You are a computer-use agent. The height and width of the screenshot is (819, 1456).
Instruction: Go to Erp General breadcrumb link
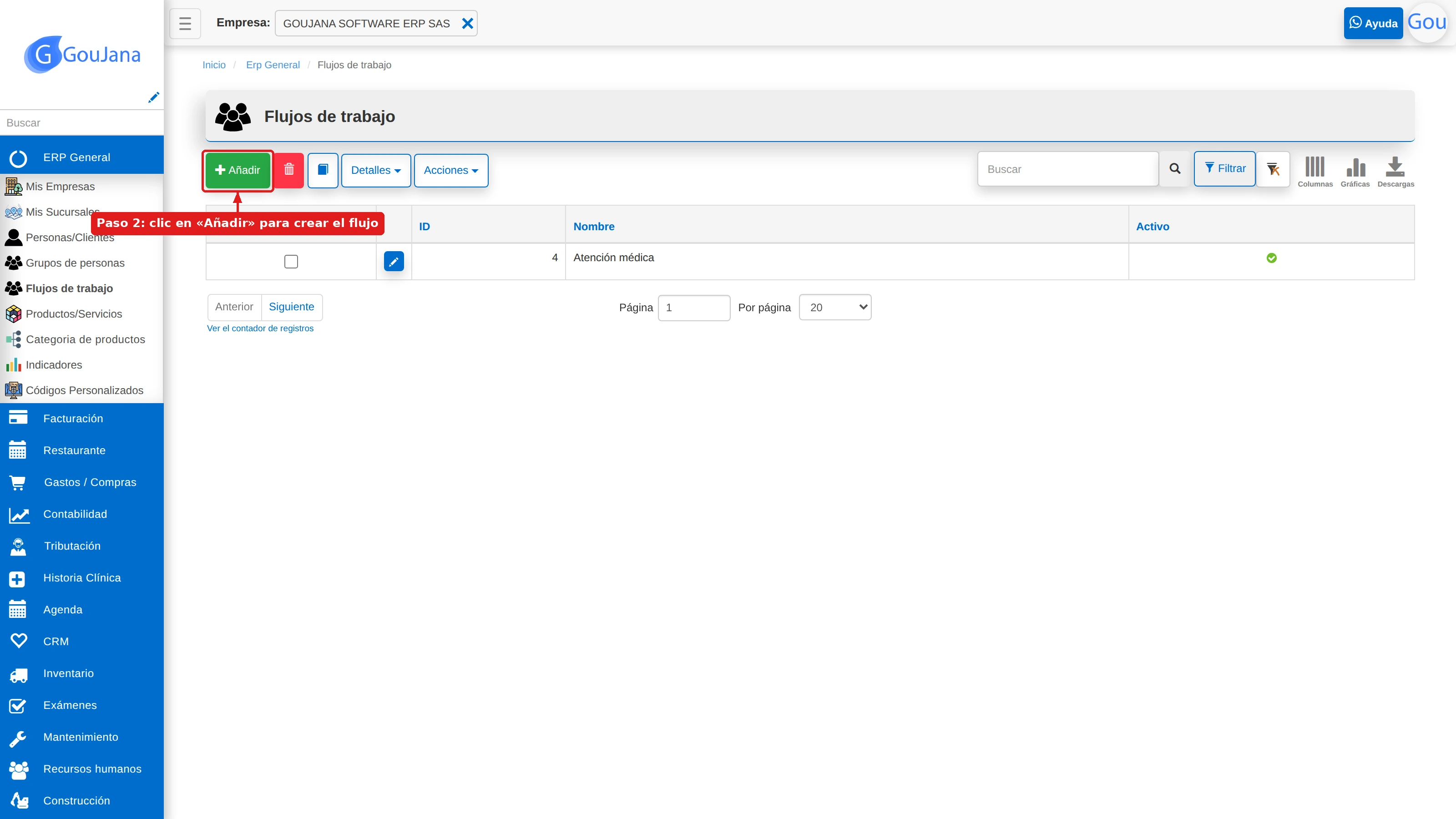273,65
